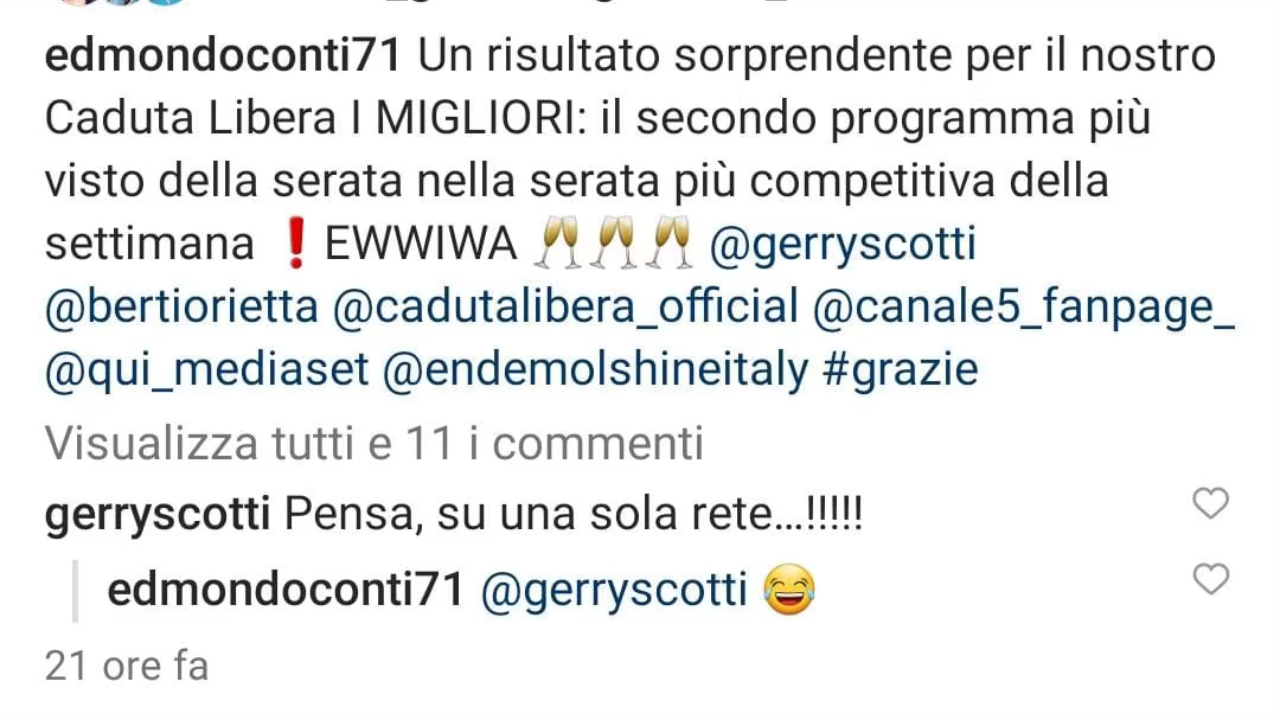Screen dimensions: 1280x720
Task: Open the @canale5_fanpage_ mention
Action: pyautogui.click(x=1024, y=308)
